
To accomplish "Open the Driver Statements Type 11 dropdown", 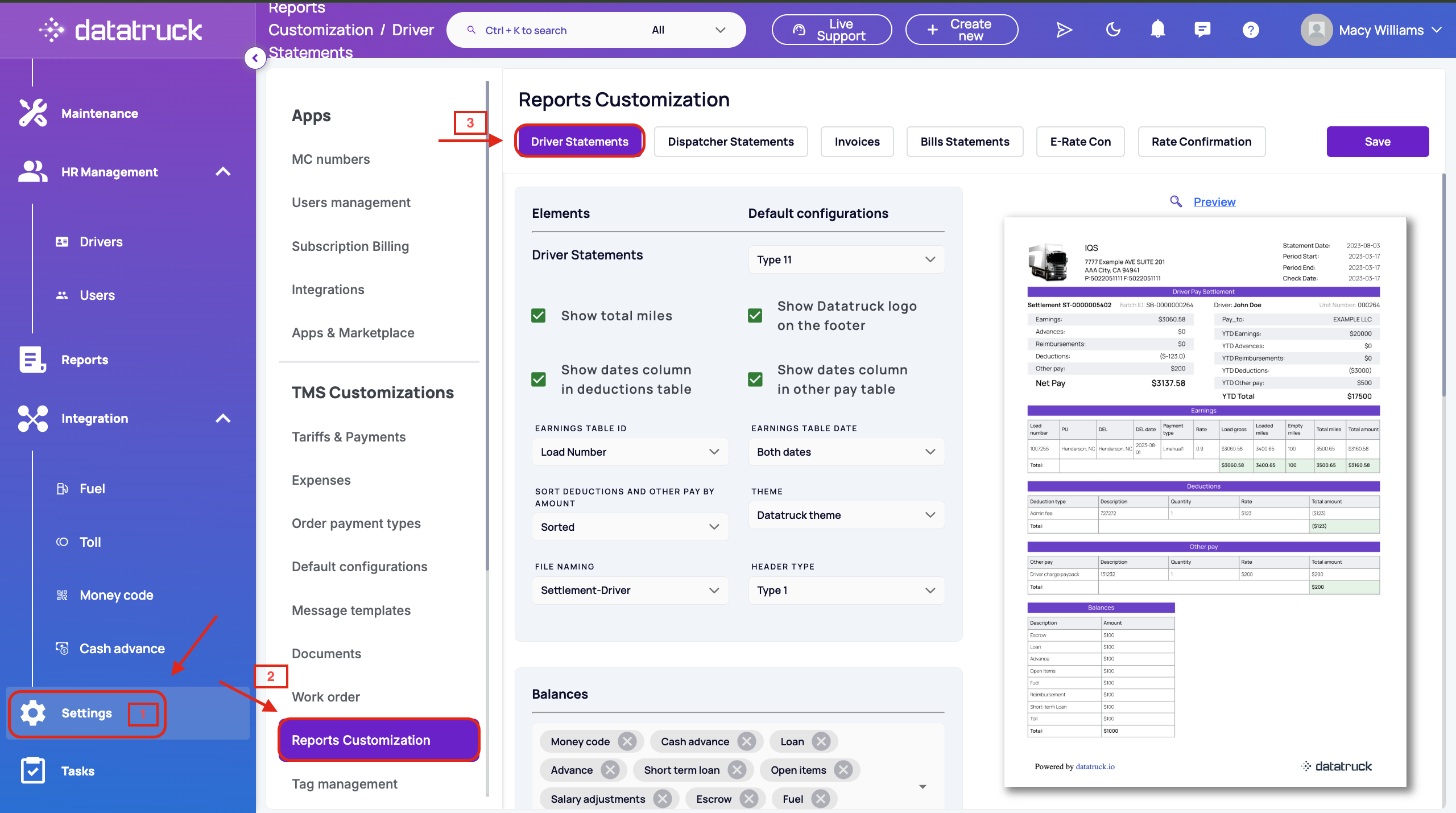I will [846, 259].
